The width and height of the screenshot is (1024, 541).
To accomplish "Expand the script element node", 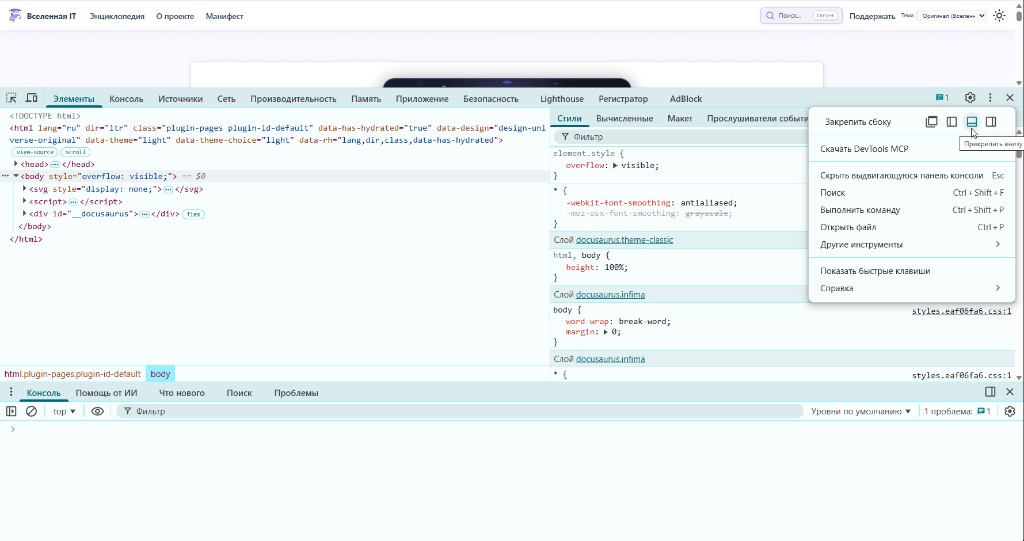I will pos(25,201).
